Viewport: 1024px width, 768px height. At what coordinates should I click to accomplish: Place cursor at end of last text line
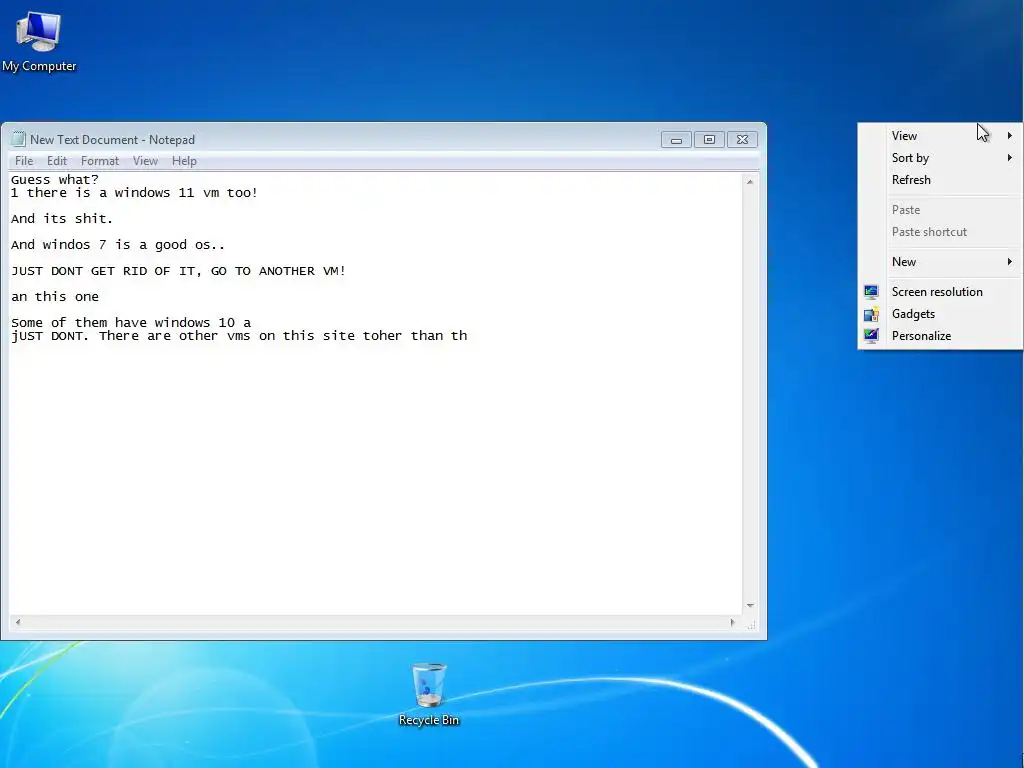468,336
